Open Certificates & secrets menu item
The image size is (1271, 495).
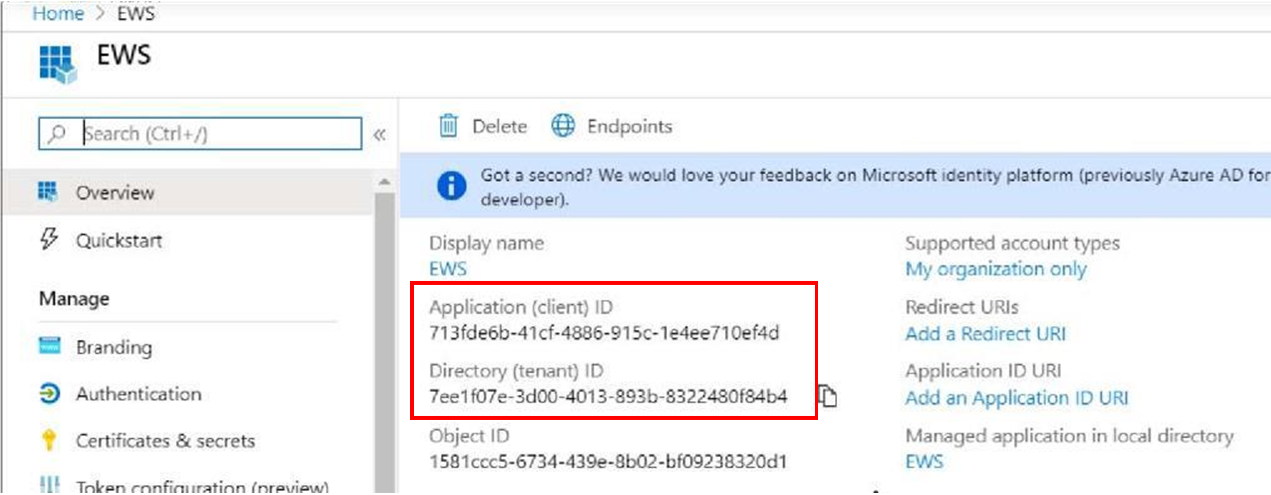click(165, 441)
